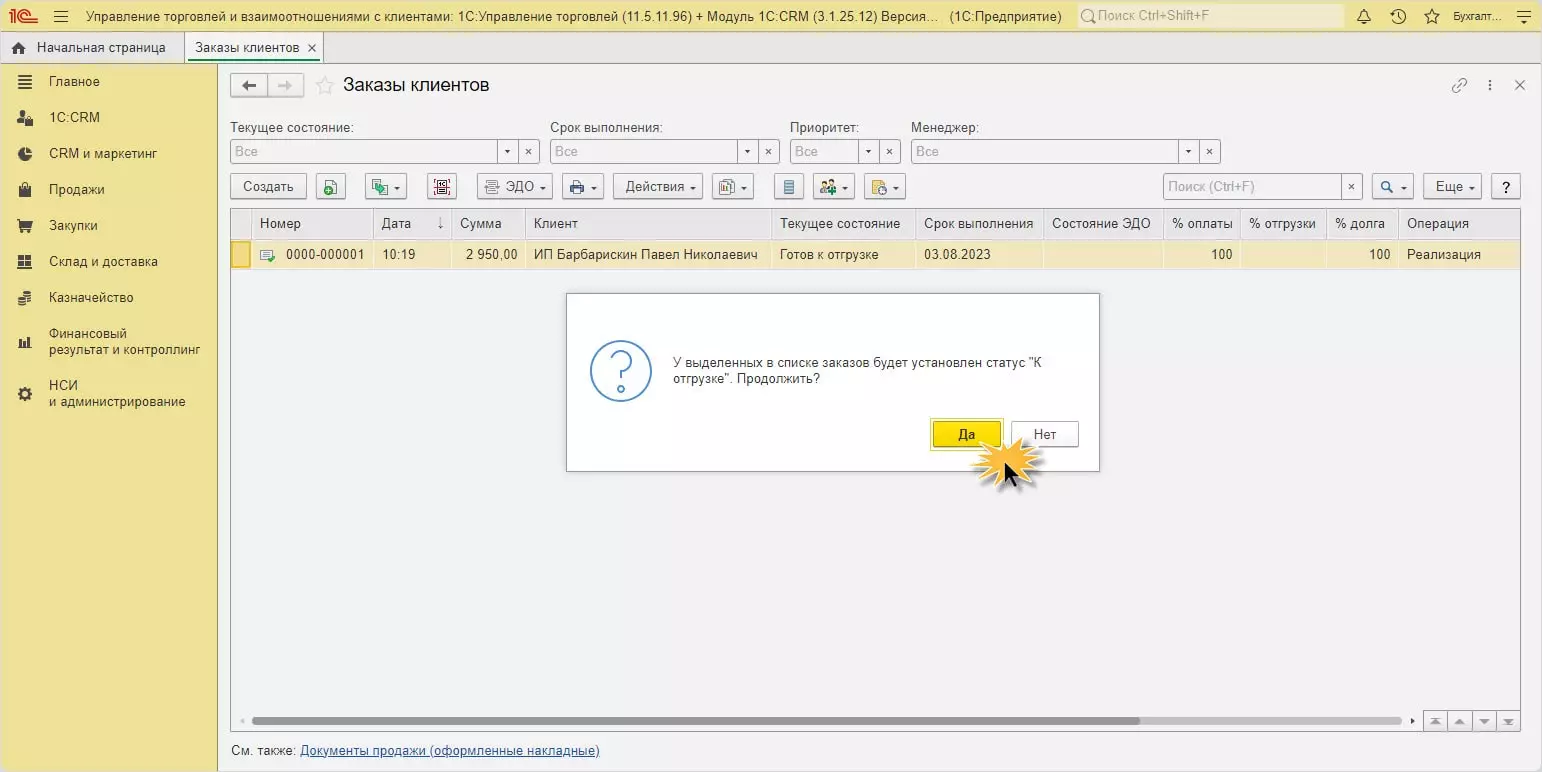Open НСИ и администрирование section
Viewport: 1542px width, 772px height.
pyautogui.click(x=117, y=394)
